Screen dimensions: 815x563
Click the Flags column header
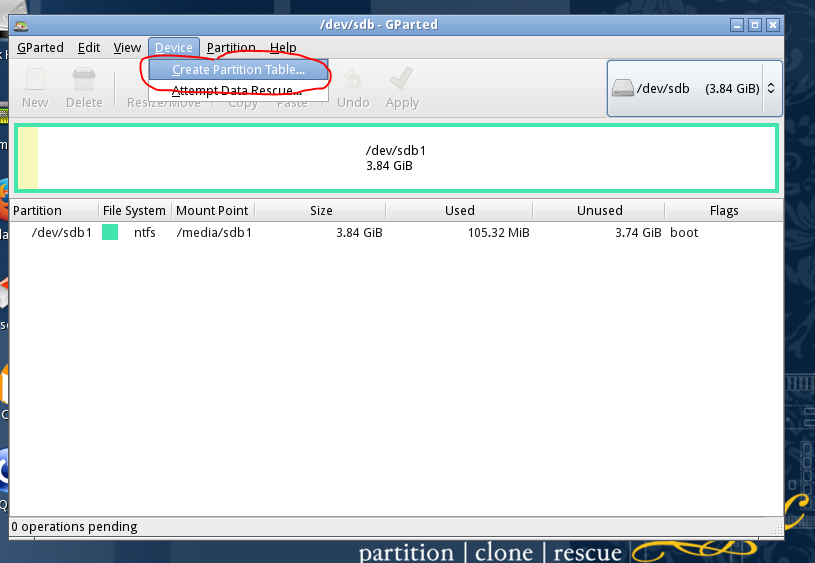click(x=723, y=211)
